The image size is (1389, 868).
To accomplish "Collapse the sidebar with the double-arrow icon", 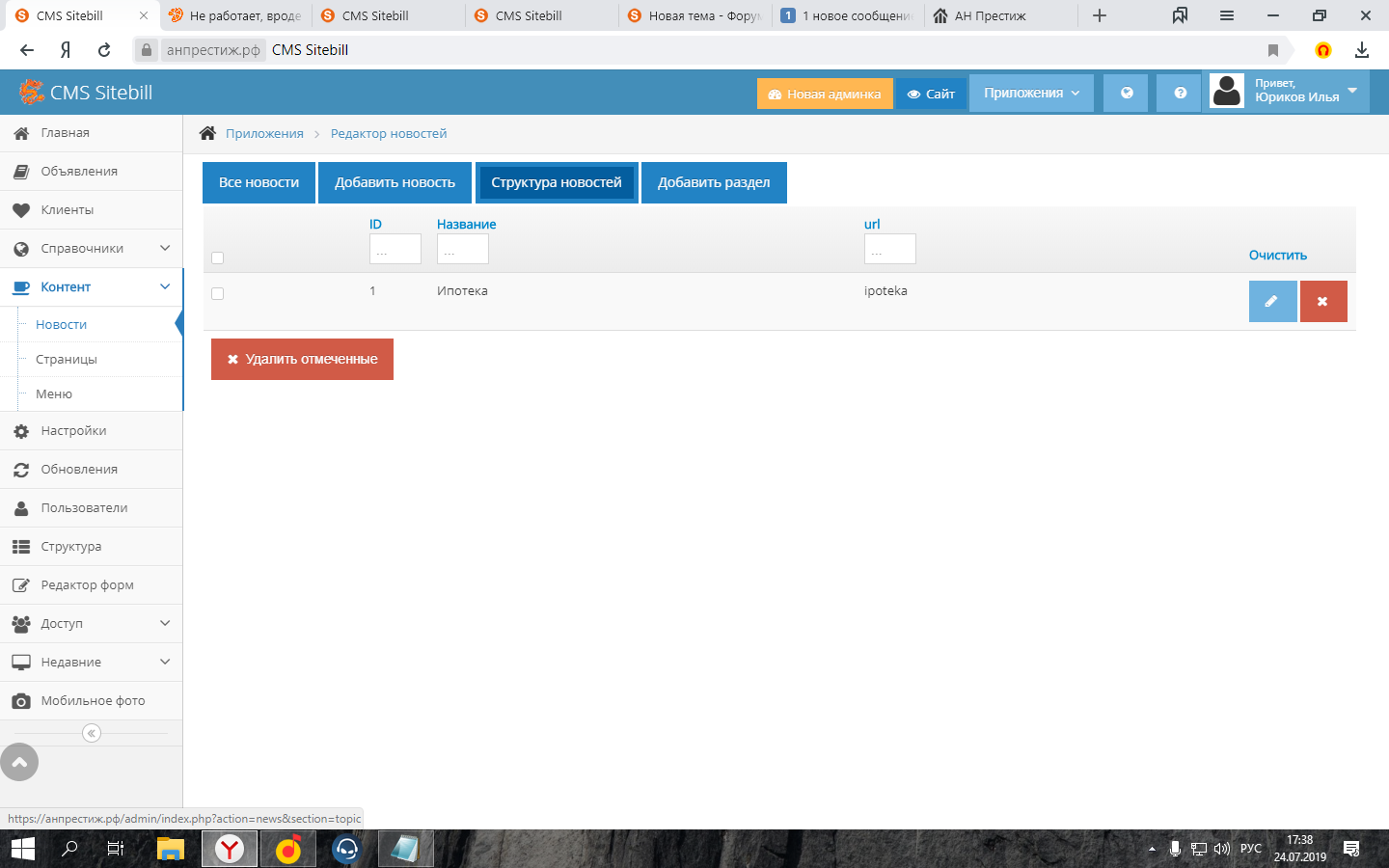I will [92, 733].
